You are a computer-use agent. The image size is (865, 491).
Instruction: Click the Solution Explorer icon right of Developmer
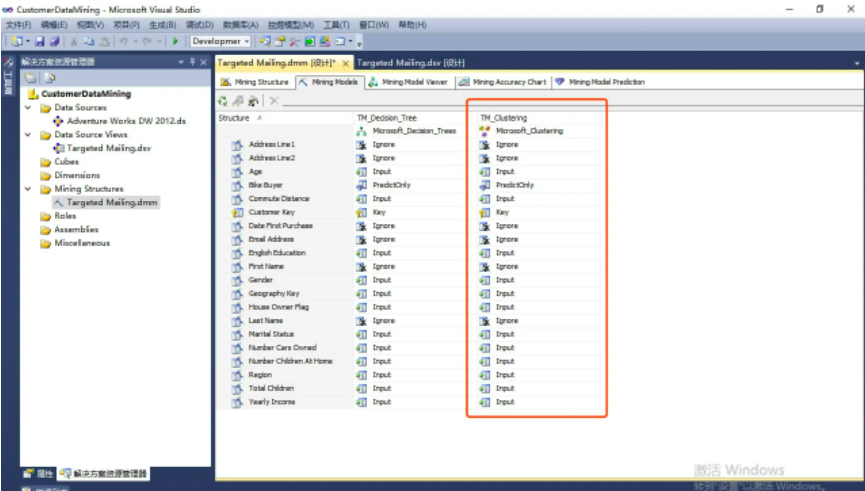pos(265,41)
